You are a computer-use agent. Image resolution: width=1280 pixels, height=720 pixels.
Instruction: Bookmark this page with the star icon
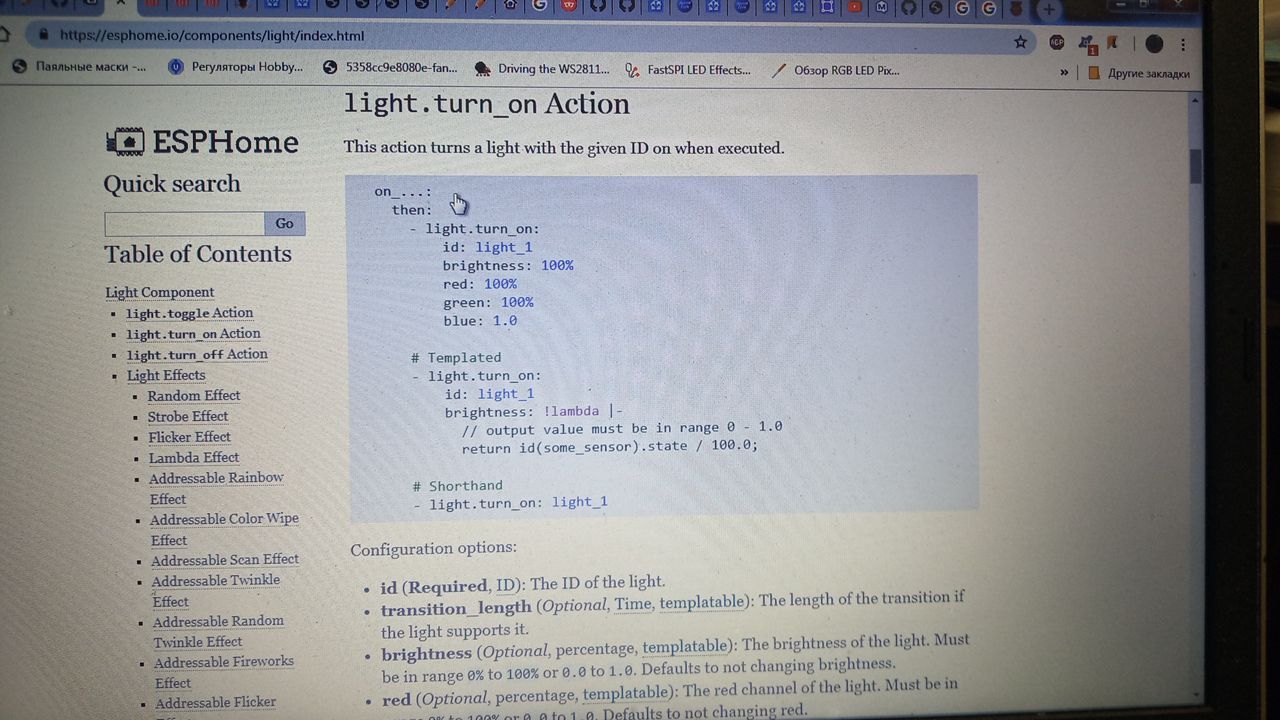pos(1020,42)
